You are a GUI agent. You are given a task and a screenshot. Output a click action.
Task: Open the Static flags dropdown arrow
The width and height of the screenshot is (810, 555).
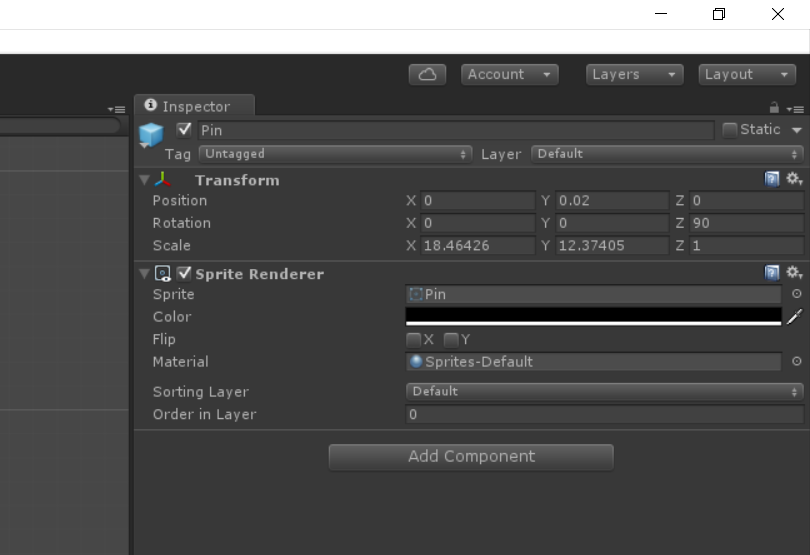tap(797, 130)
